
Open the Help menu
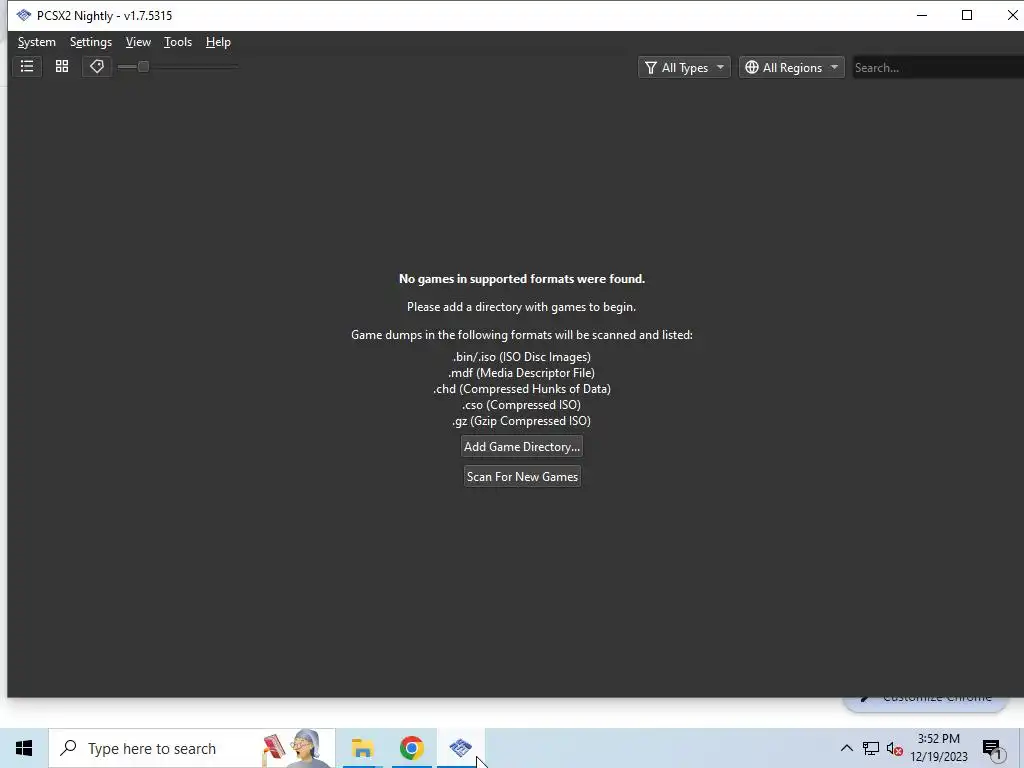click(218, 42)
